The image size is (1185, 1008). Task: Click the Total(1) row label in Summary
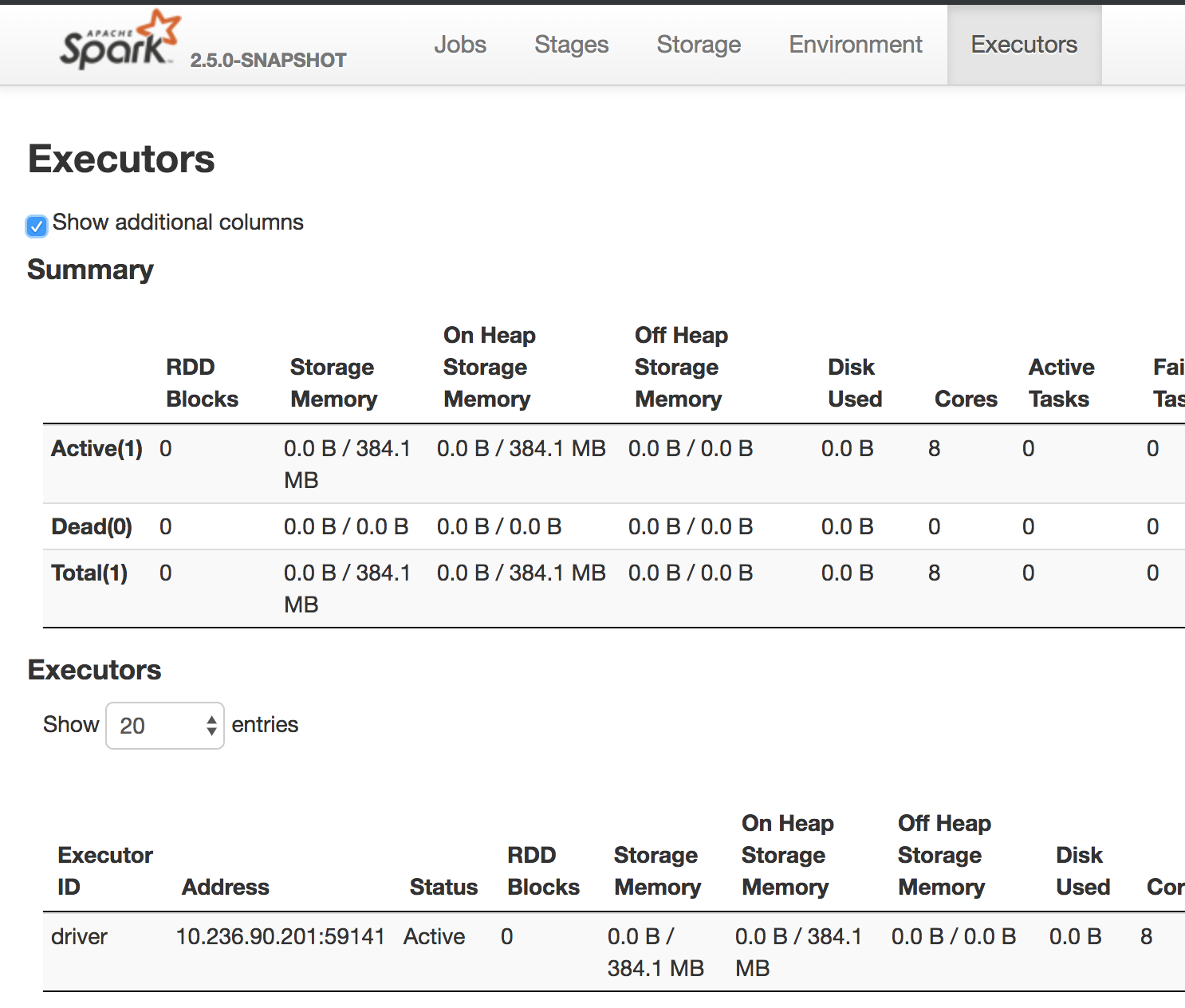pos(89,573)
